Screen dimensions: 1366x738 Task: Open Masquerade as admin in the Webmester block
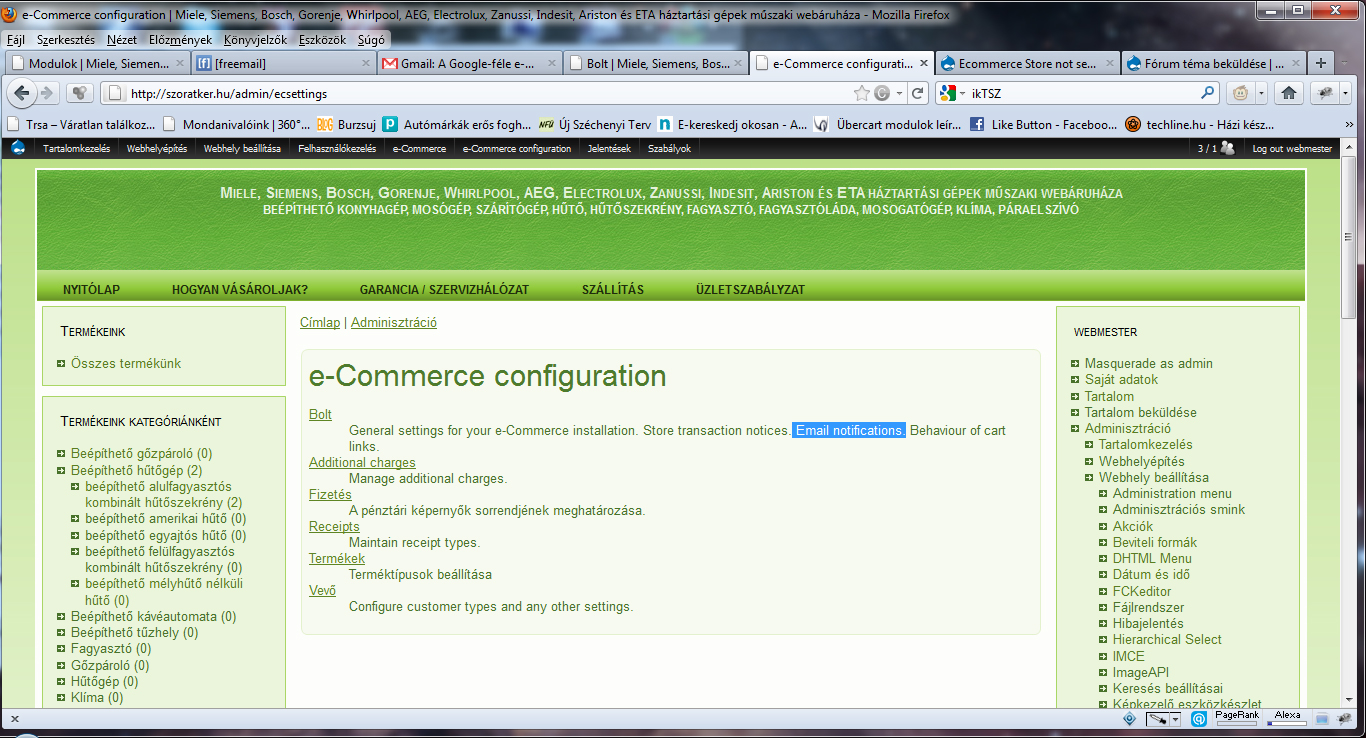1149,363
